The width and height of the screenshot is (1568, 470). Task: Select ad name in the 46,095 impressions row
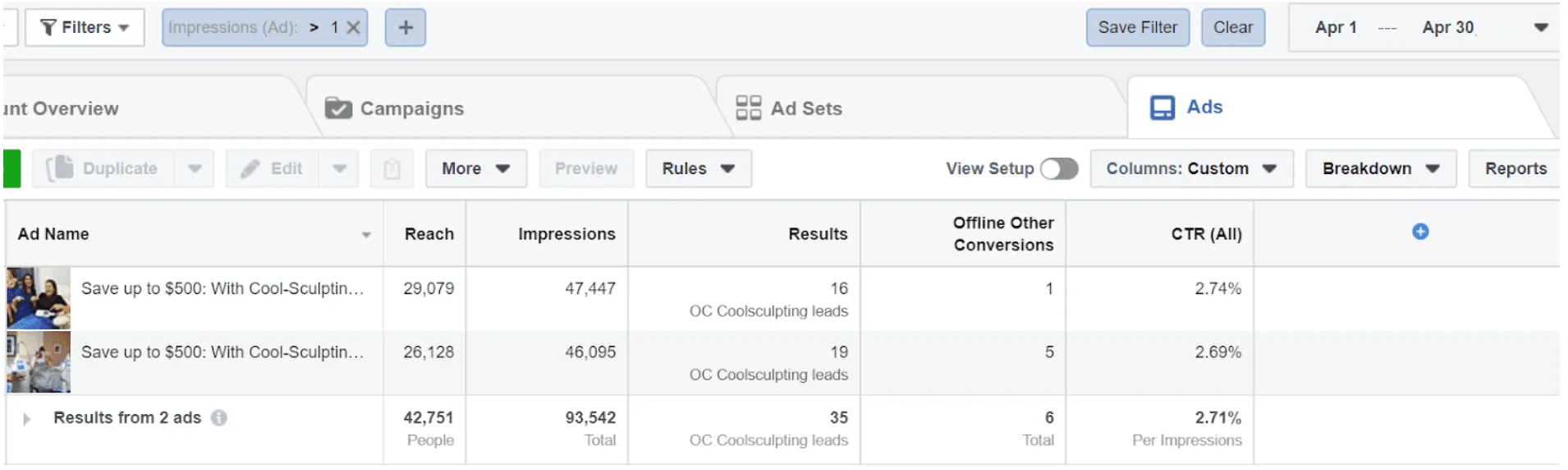click(222, 352)
